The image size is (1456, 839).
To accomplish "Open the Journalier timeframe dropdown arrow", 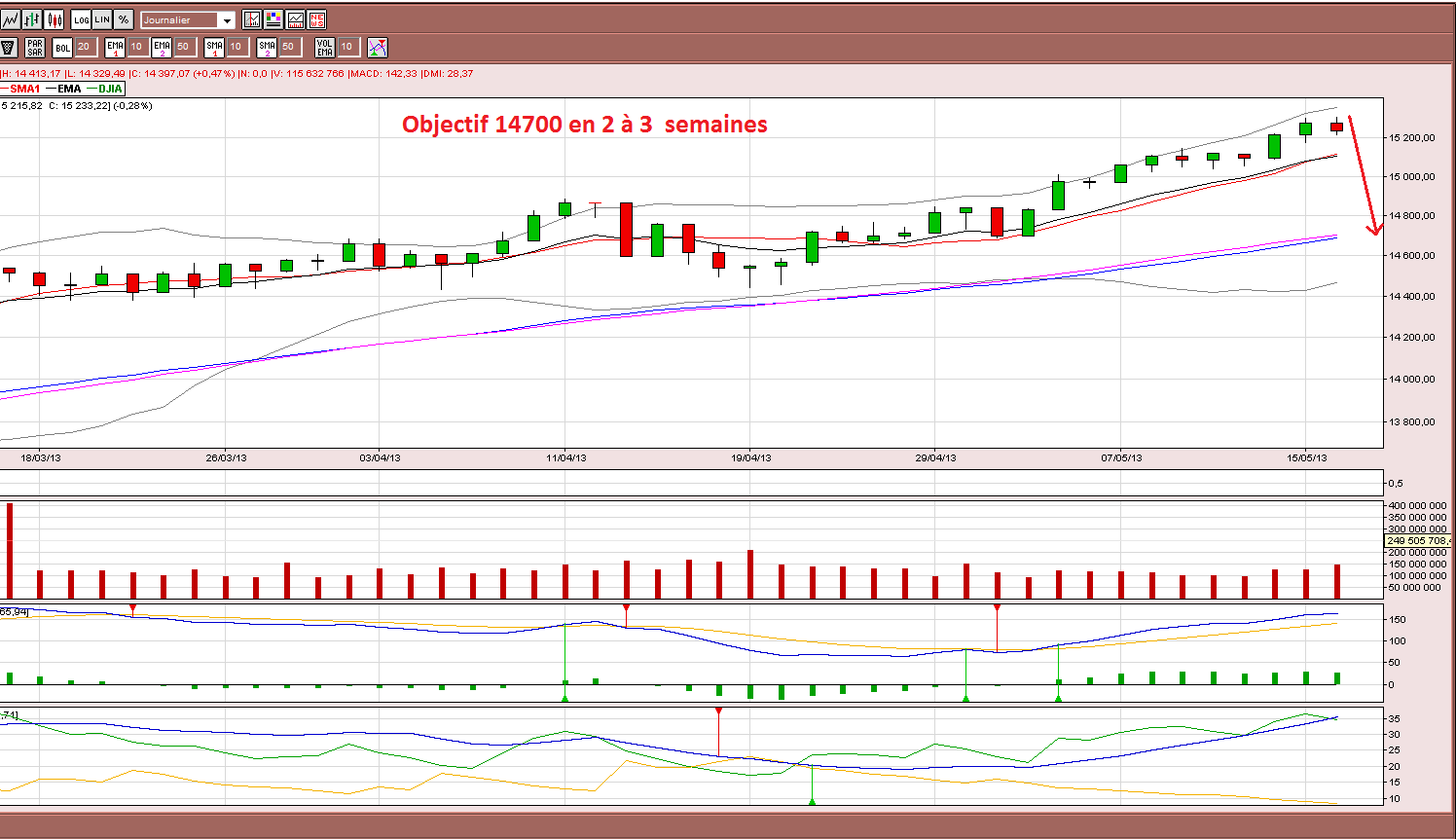I will click(x=227, y=20).
